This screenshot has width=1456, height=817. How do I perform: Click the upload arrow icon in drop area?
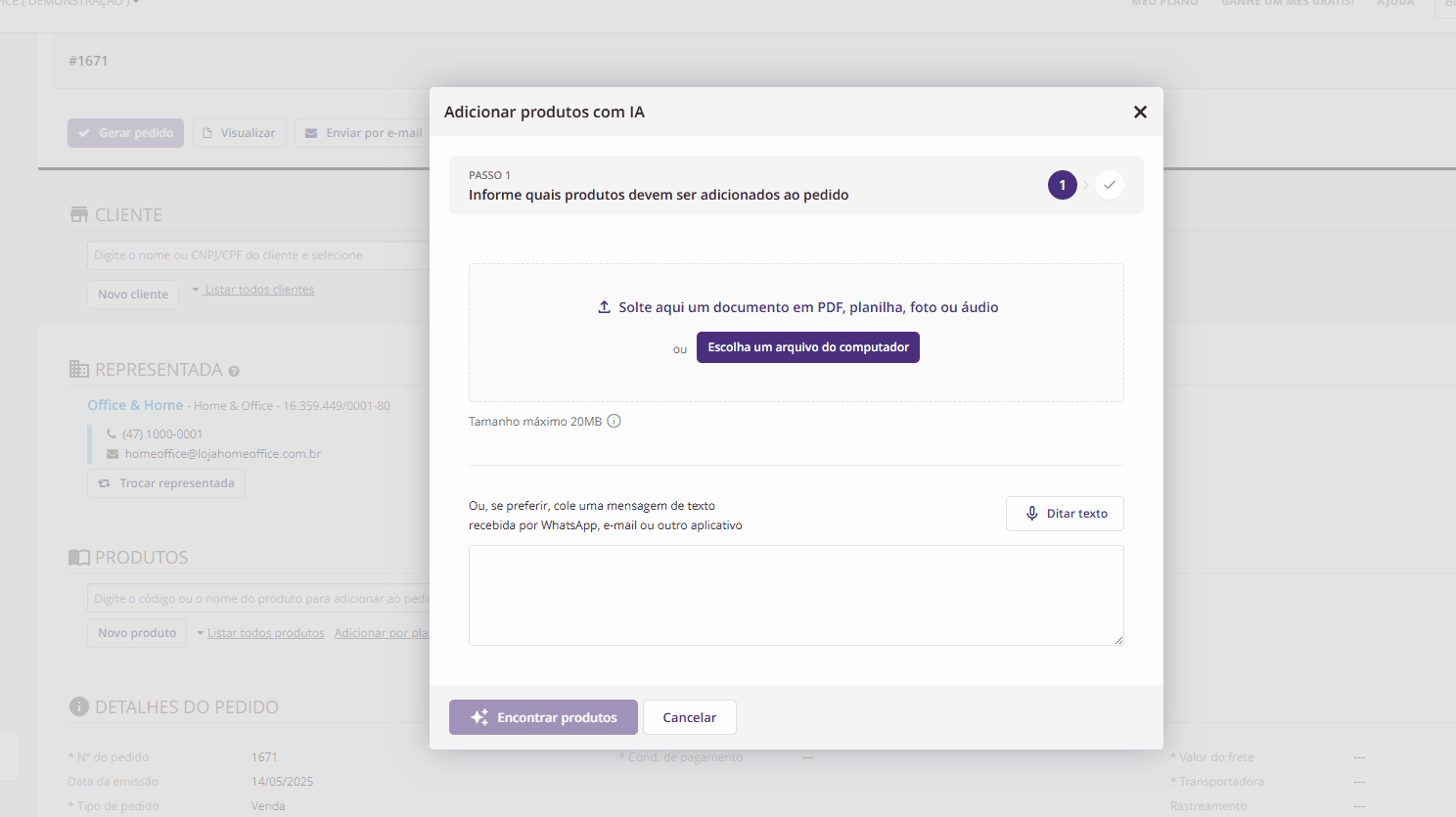tap(604, 307)
